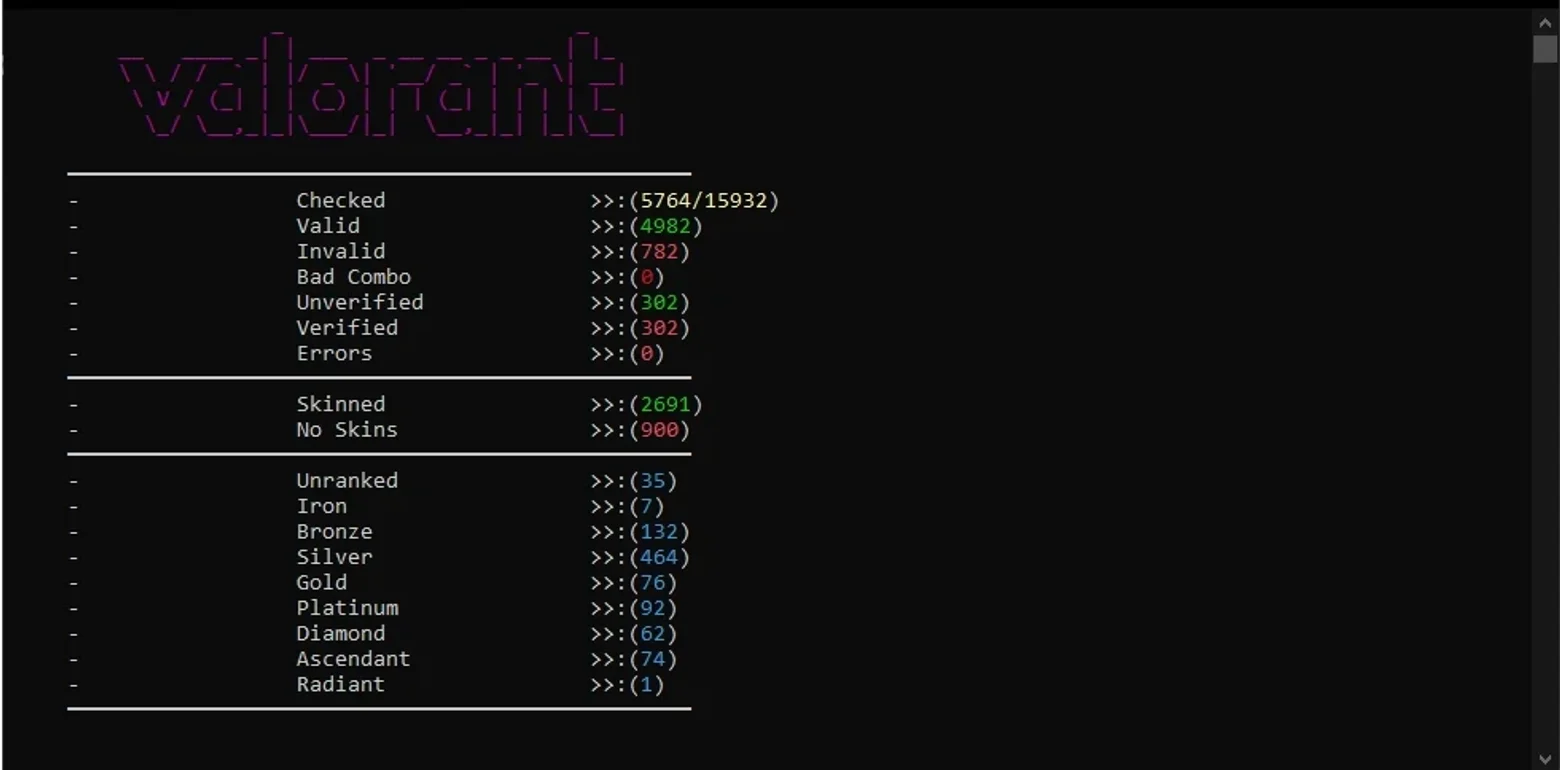Viewport: 1560px width, 770px height.
Task: Select the Errors value 0
Action: click(646, 353)
